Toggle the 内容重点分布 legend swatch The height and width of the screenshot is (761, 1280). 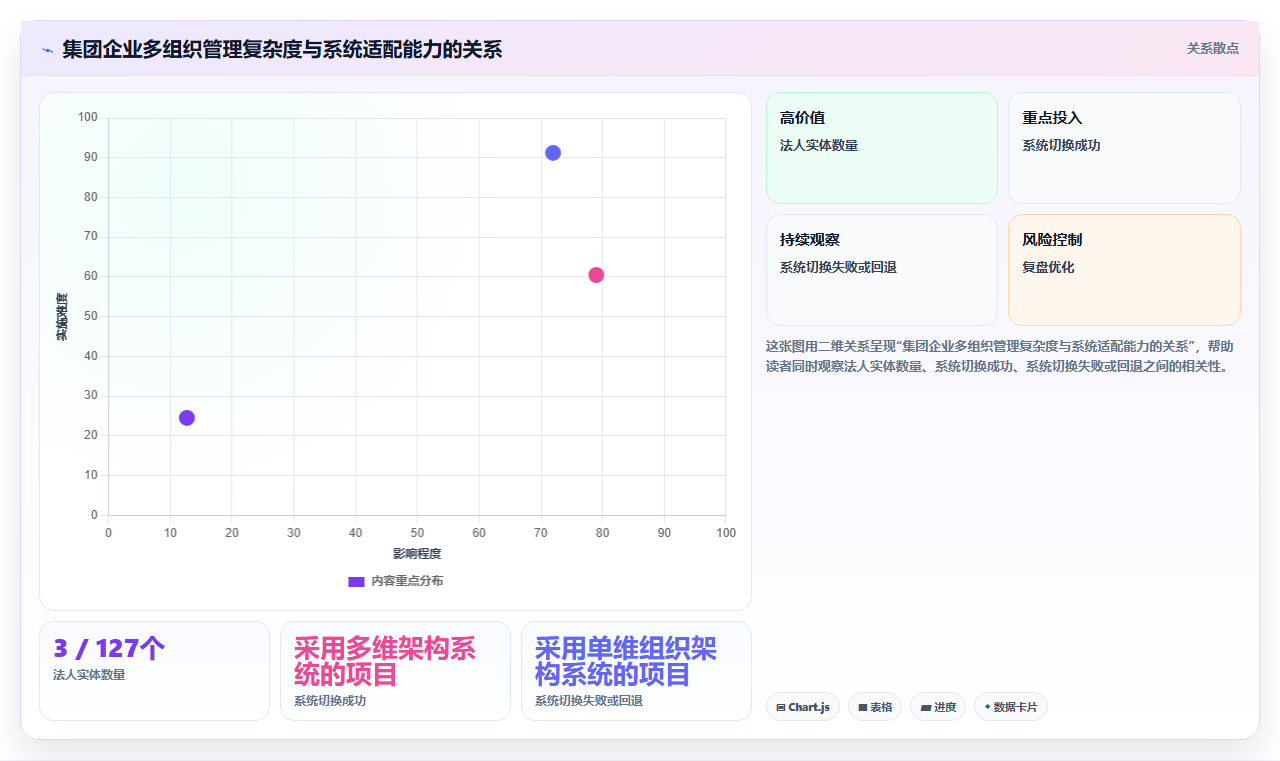(356, 581)
